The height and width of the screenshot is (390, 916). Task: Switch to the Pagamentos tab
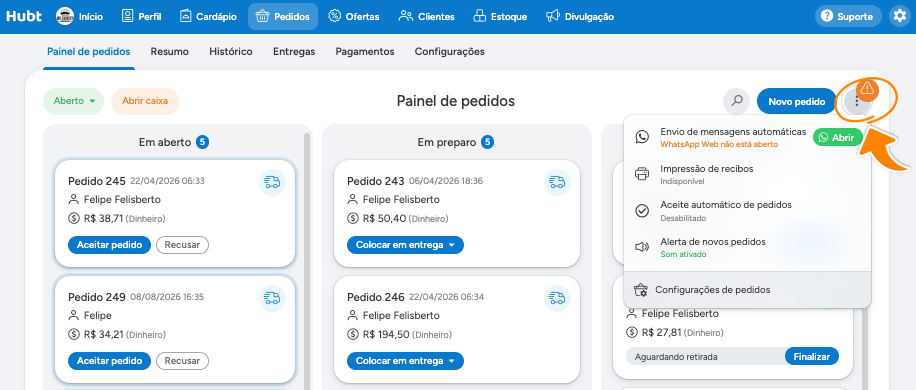pos(365,51)
